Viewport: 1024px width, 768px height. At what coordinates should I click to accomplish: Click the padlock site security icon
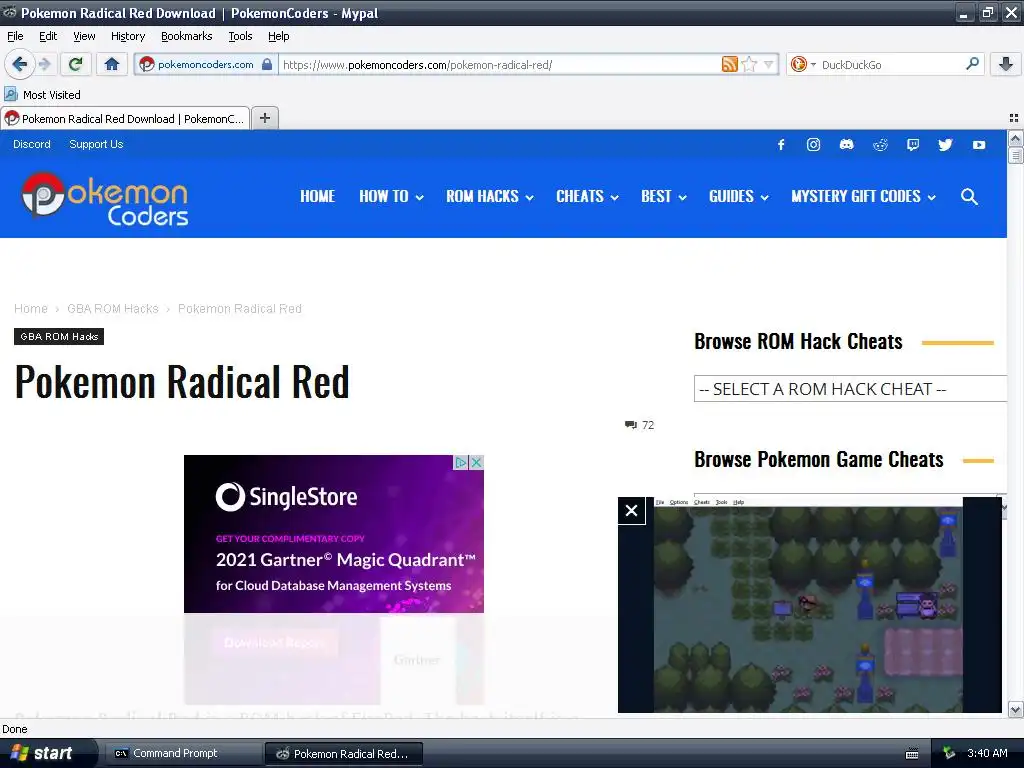(266, 64)
